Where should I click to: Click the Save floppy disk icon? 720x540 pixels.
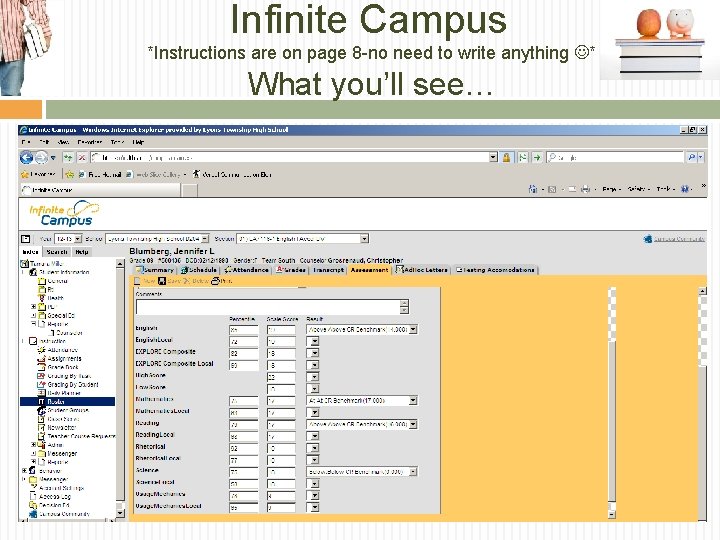coord(162,281)
